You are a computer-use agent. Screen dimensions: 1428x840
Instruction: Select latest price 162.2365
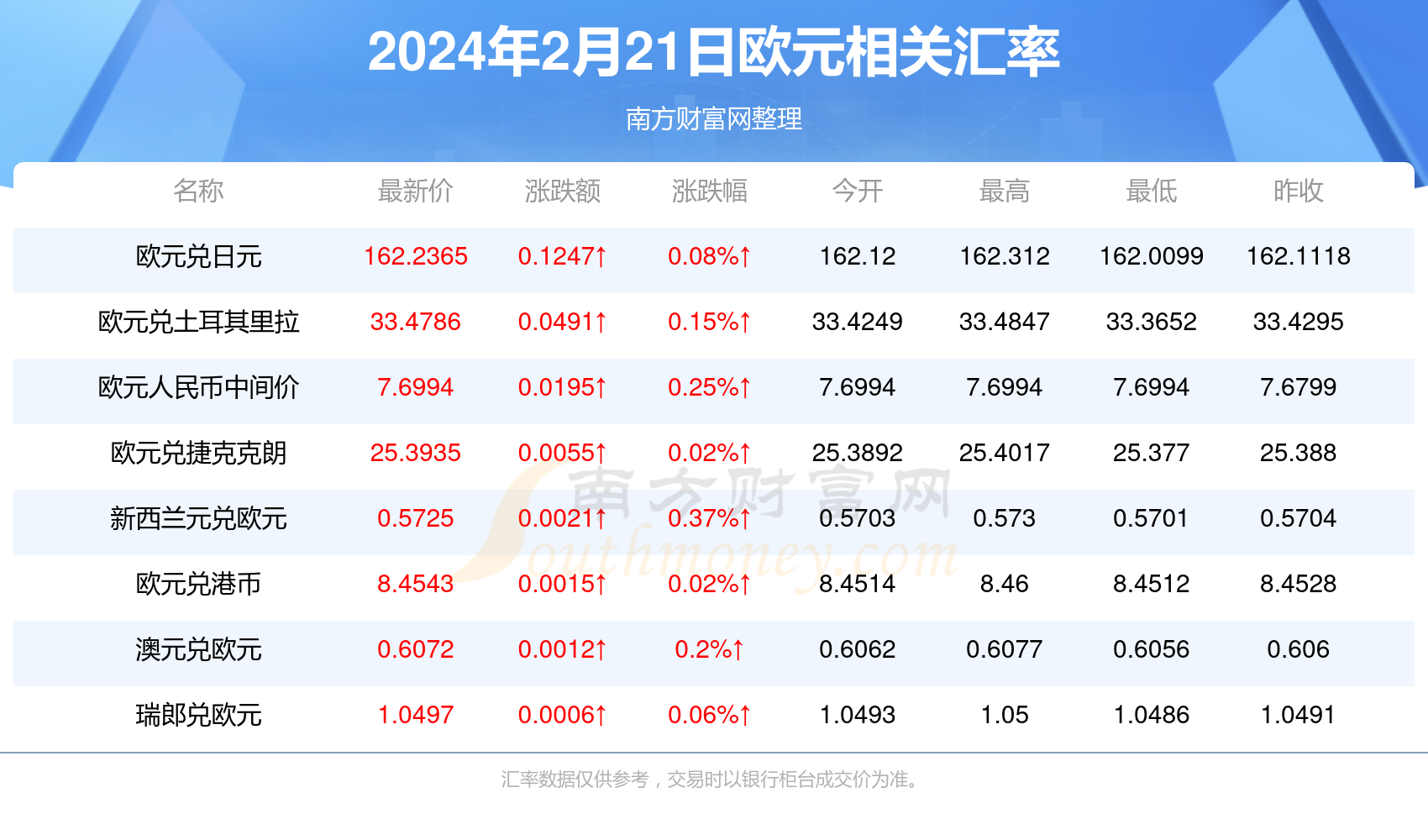(416, 256)
